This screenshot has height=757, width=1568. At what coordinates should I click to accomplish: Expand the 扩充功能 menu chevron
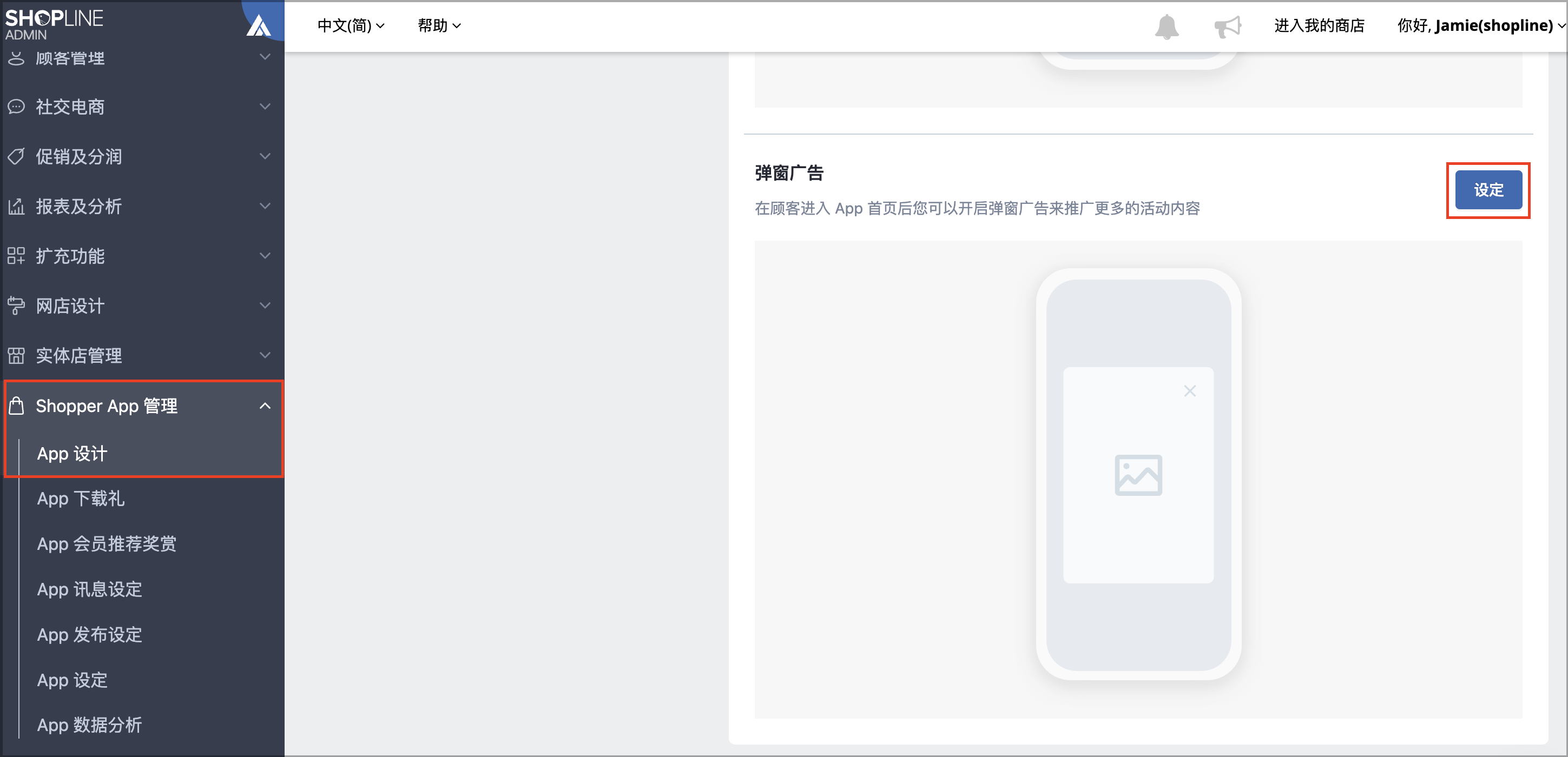click(265, 256)
